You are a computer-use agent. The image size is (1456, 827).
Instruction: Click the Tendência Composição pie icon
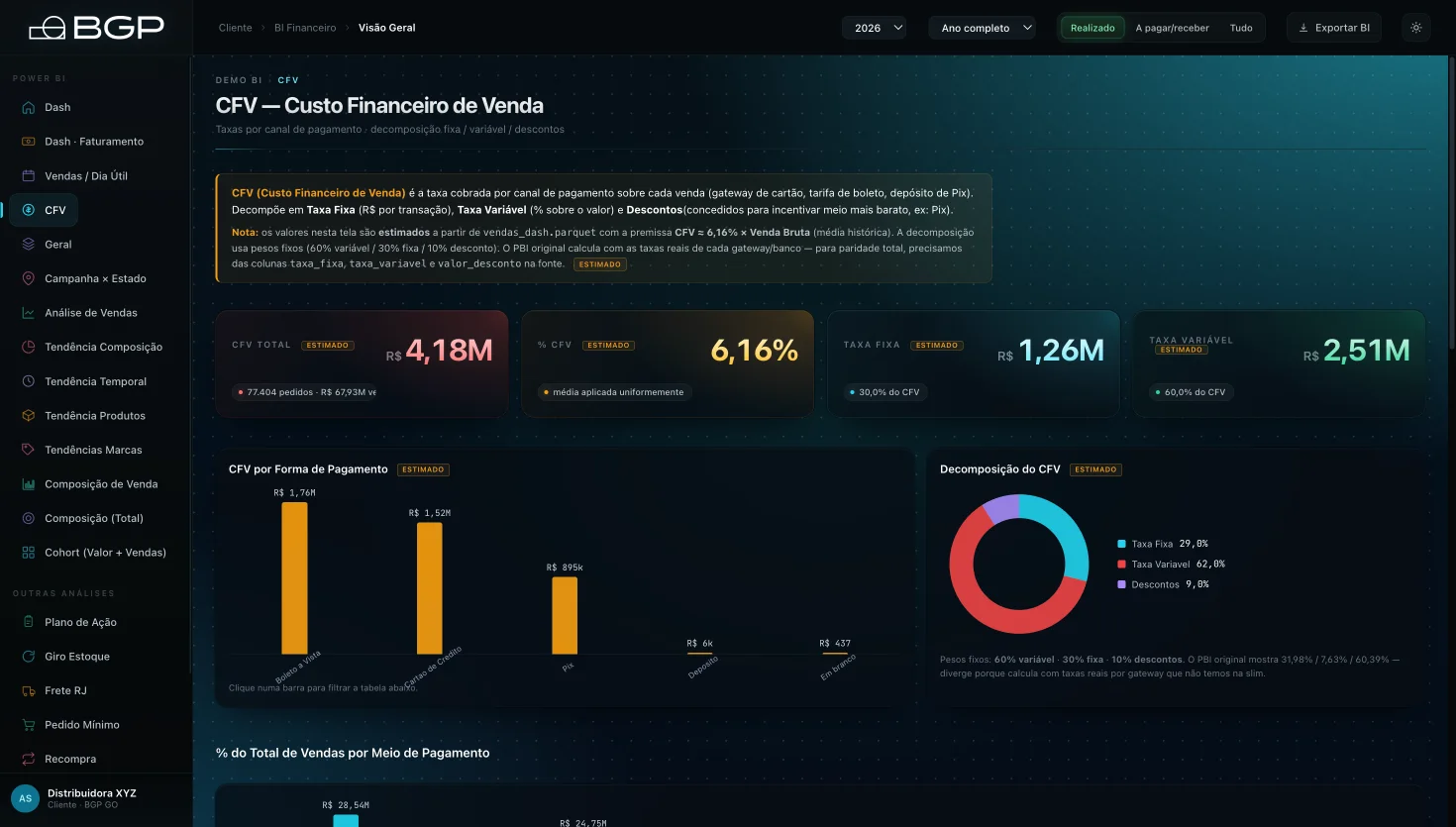tap(28, 347)
